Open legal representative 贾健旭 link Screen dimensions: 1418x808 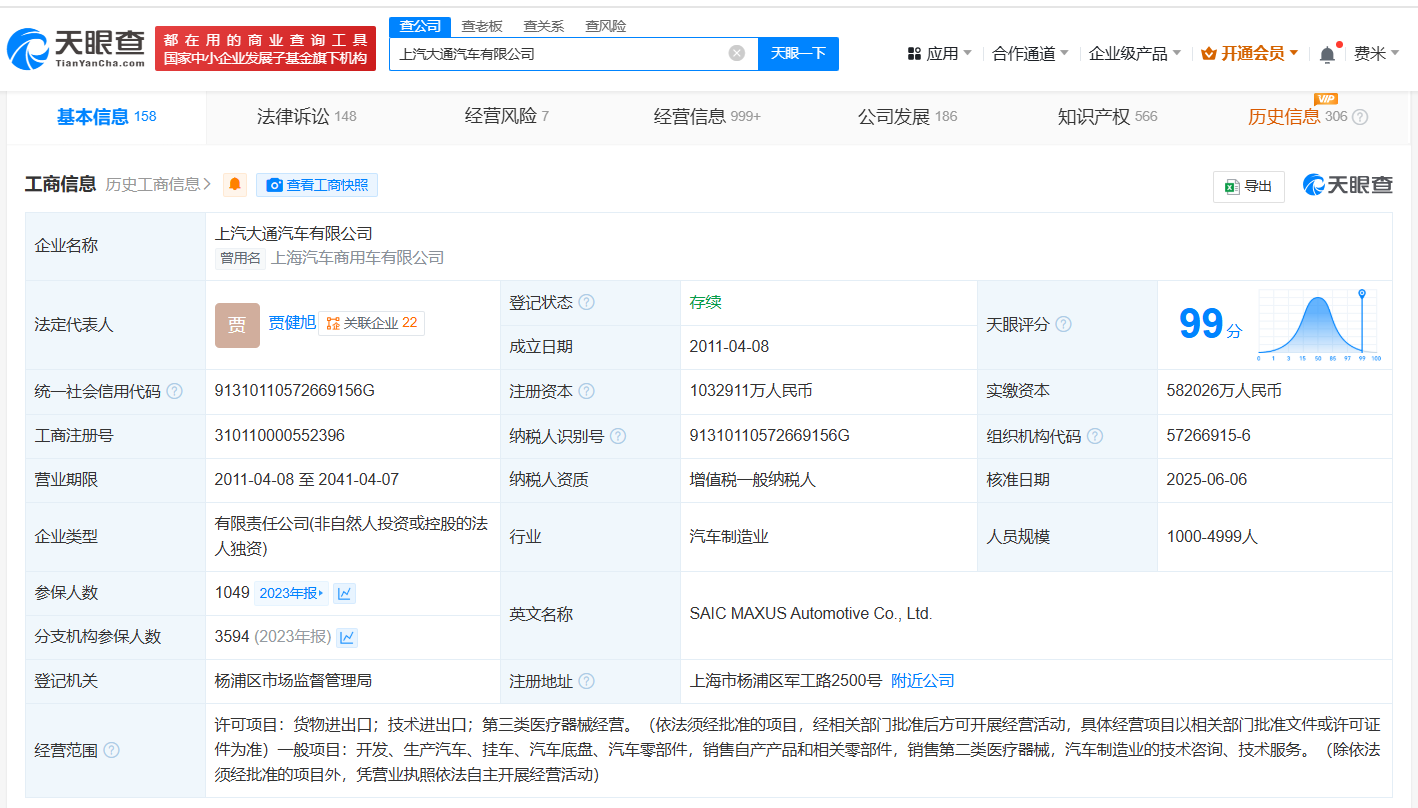coord(291,323)
